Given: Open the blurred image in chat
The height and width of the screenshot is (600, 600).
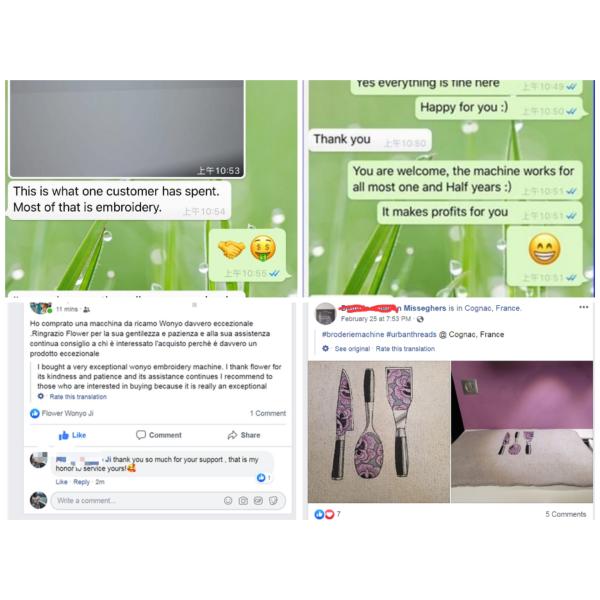Looking at the screenshot, I should 127,129.
